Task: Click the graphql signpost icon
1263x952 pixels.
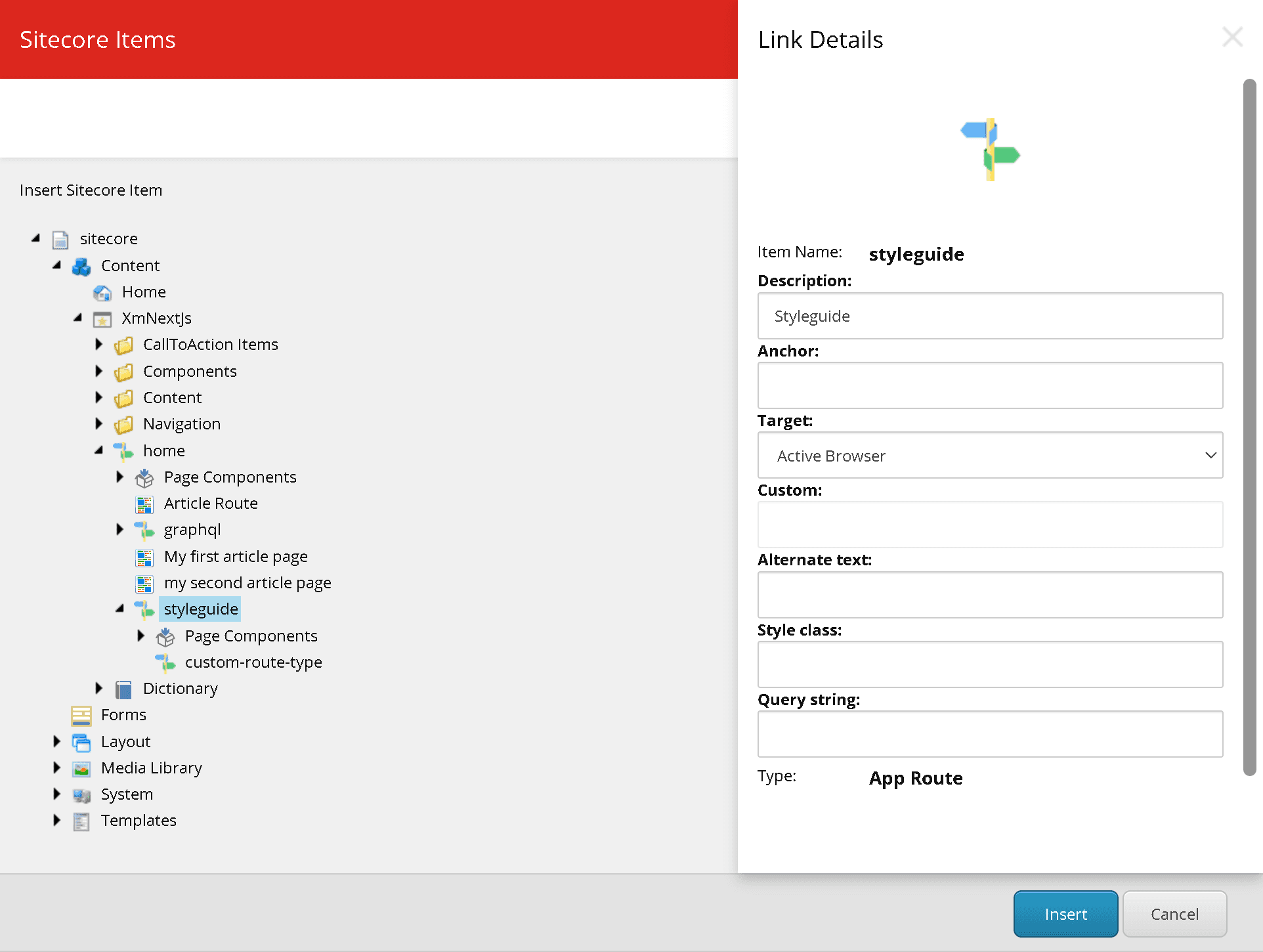Action: [x=144, y=530]
